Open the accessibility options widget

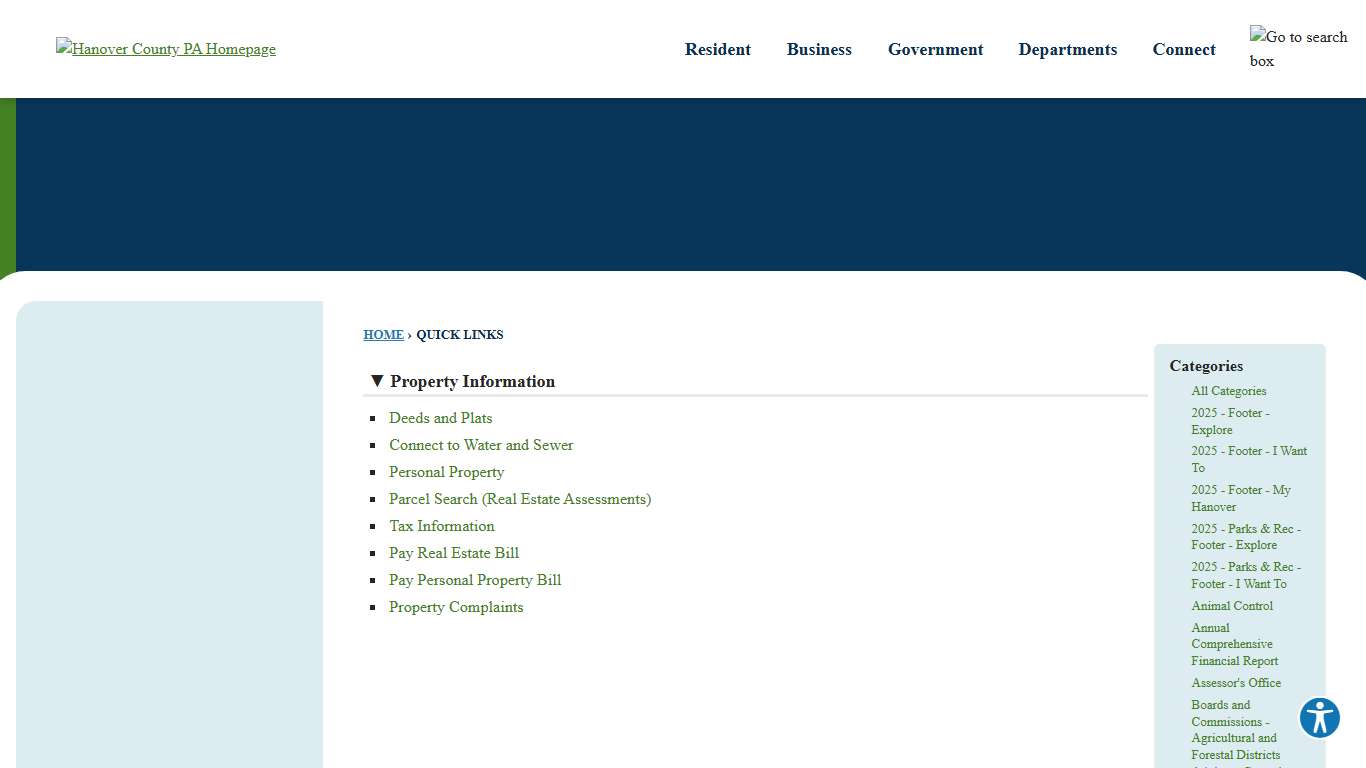tap(1319, 717)
